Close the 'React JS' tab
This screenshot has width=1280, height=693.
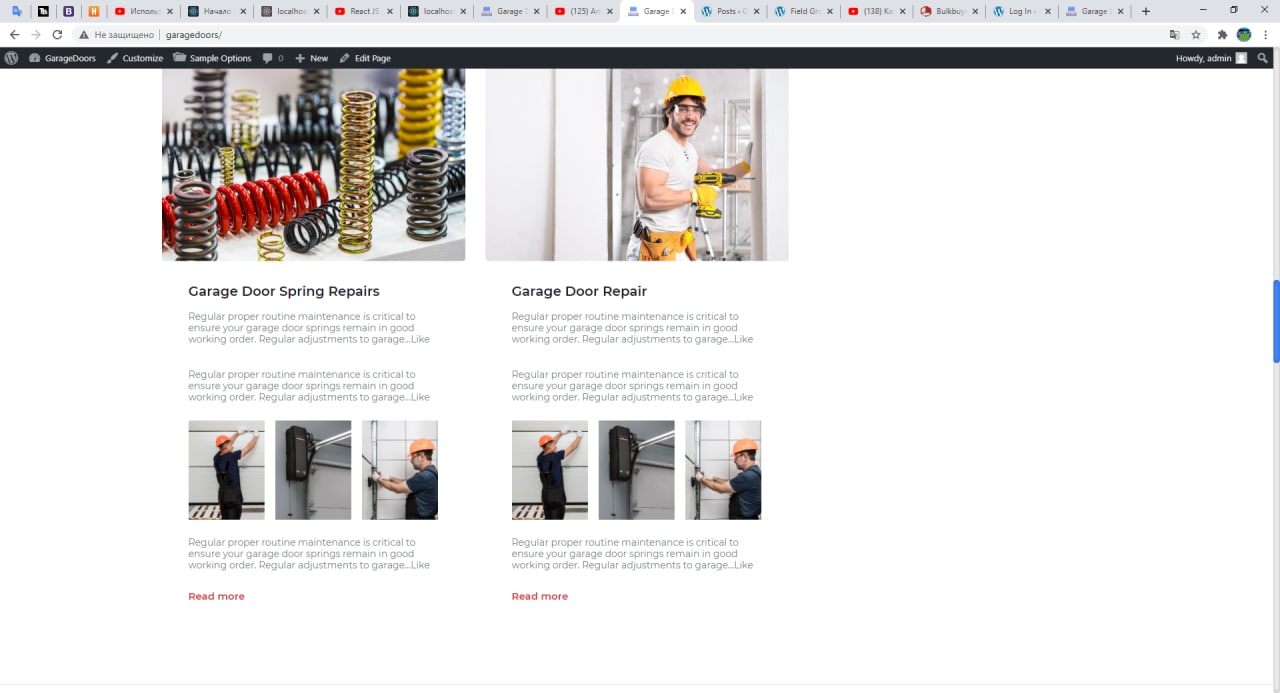(389, 12)
